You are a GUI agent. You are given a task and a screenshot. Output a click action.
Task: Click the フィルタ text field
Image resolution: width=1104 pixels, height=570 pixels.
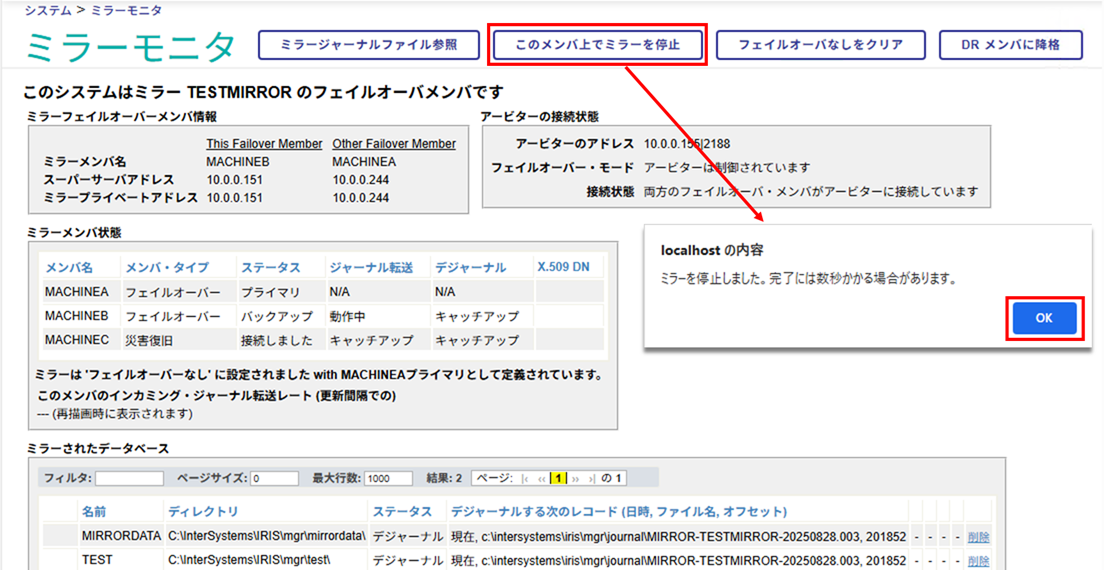(x=129, y=479)
